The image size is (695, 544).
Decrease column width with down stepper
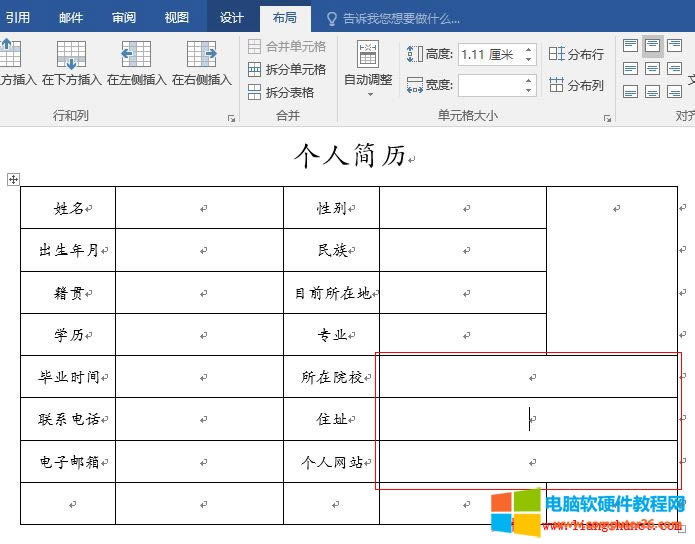pyautogui.click(x=528, y=90)
